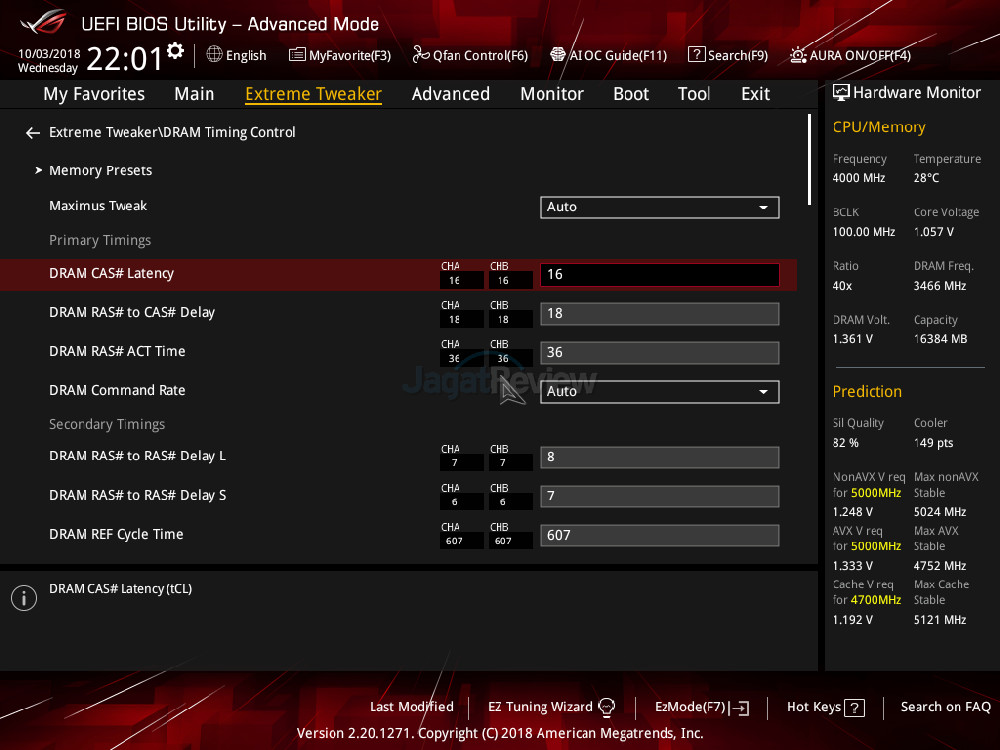Open the Search on FAQ link
Screen dimensions: 1000x750
click(945, 707)
